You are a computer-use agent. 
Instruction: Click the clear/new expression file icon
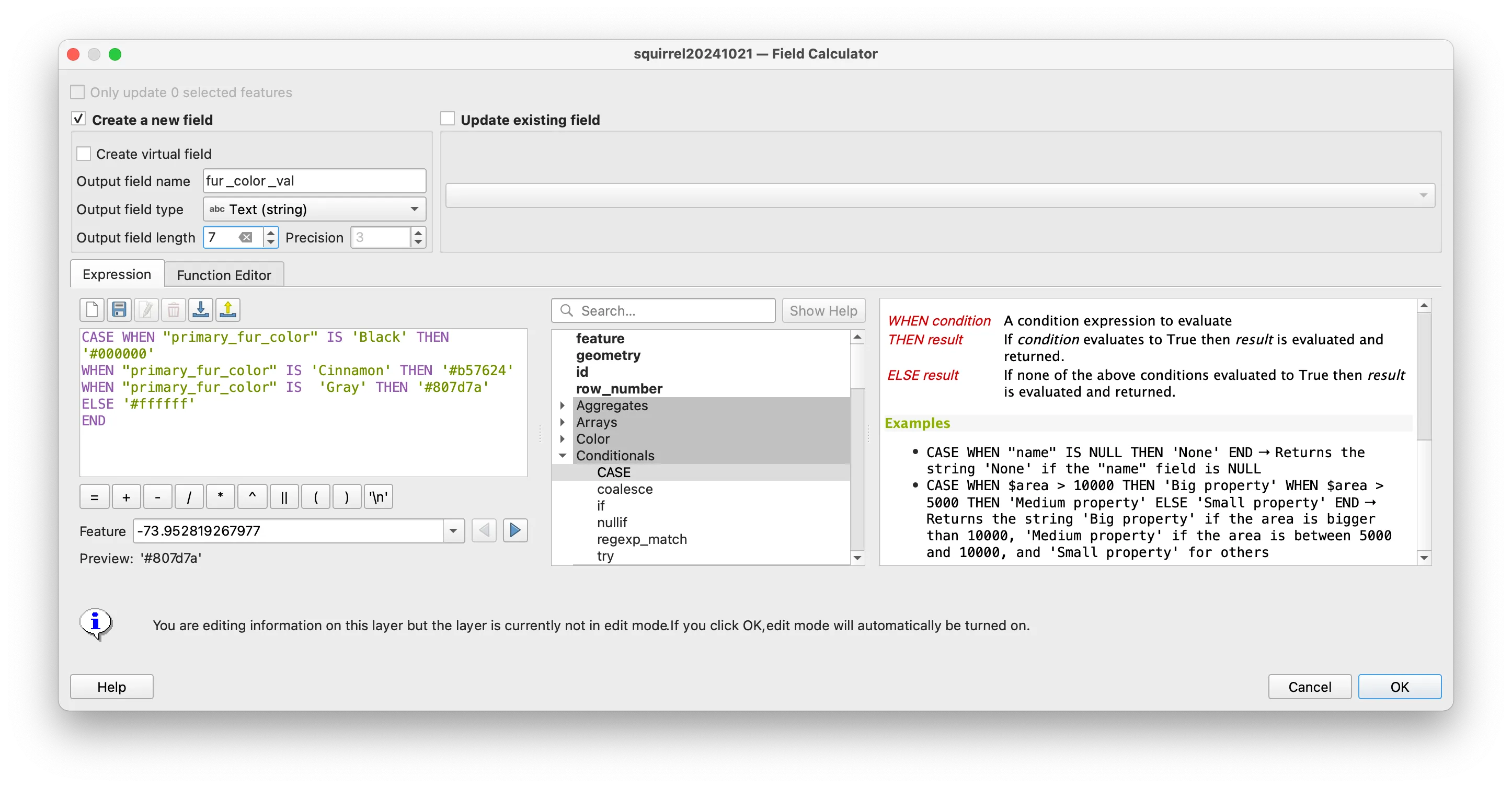91,310
